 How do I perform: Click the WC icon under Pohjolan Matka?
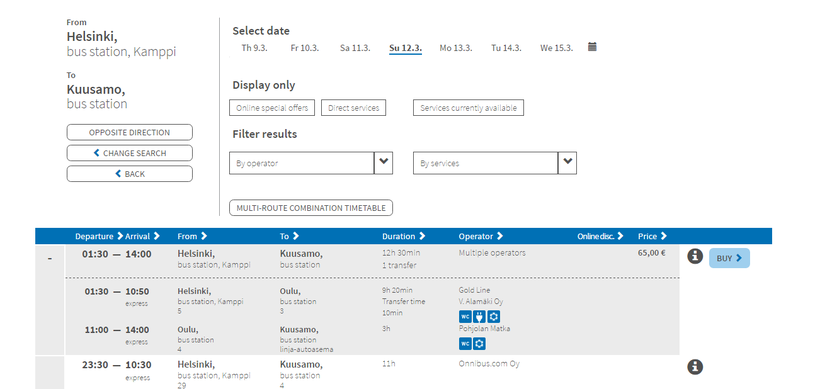point(465,344)
